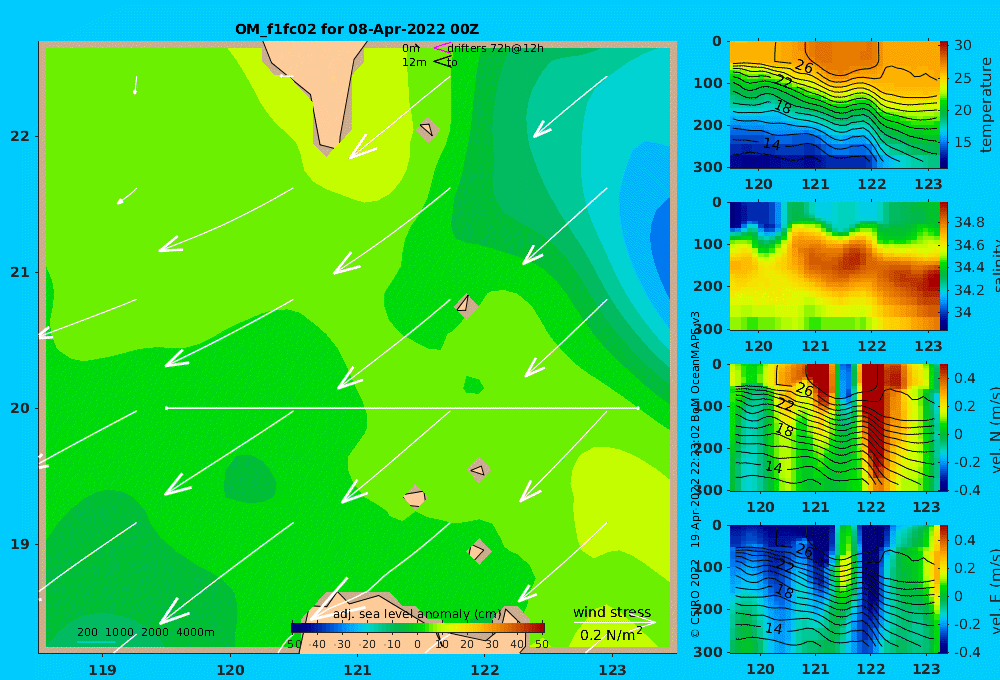Click the wind stress reference arrow
This screenshot has width=1000, height=680.
point(614,622)
